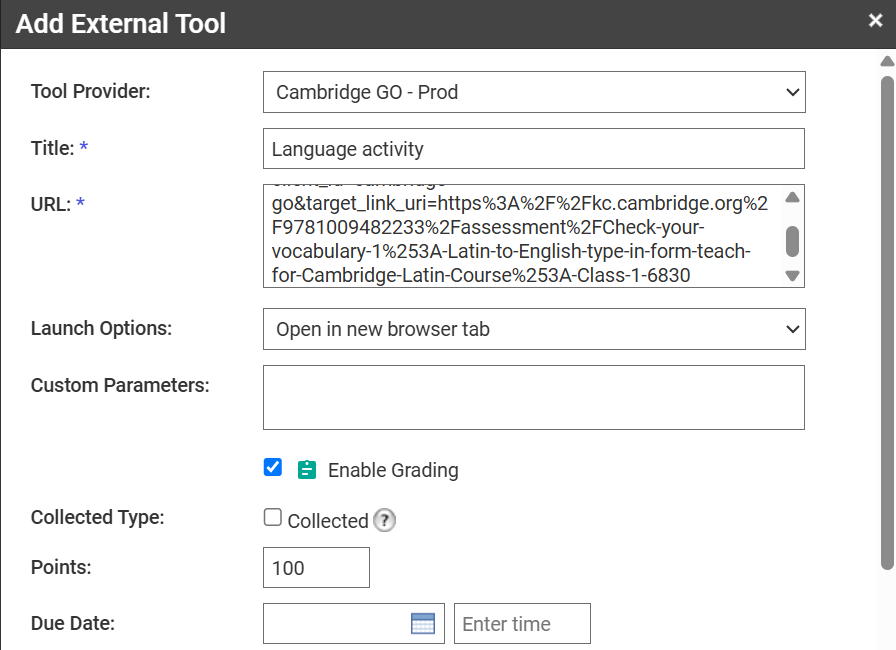Click the Enter time field
Image resolution: width=896 pixels, height=650 pixels.
click(522, 624)
